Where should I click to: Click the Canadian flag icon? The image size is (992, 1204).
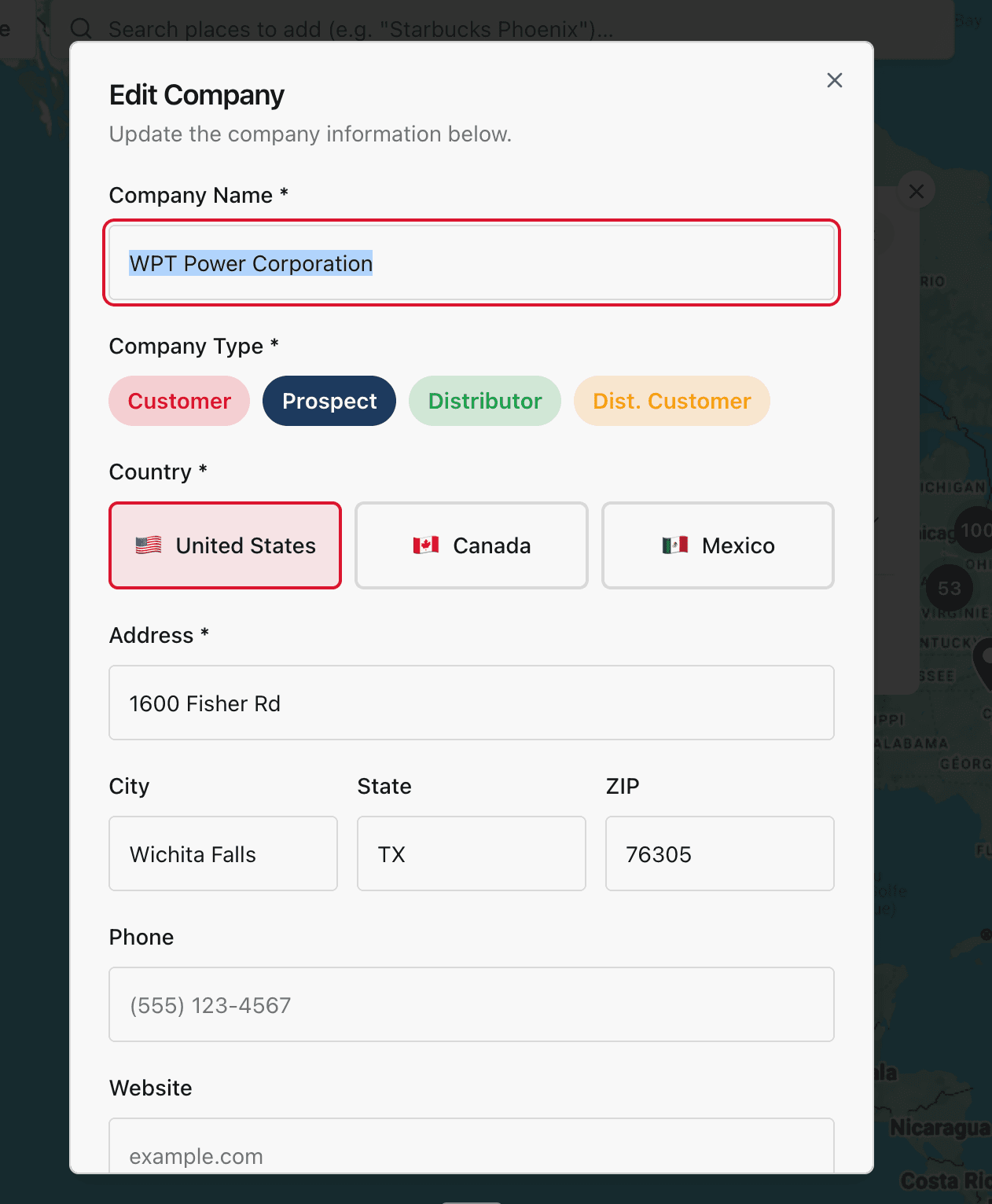pos(424,545)
